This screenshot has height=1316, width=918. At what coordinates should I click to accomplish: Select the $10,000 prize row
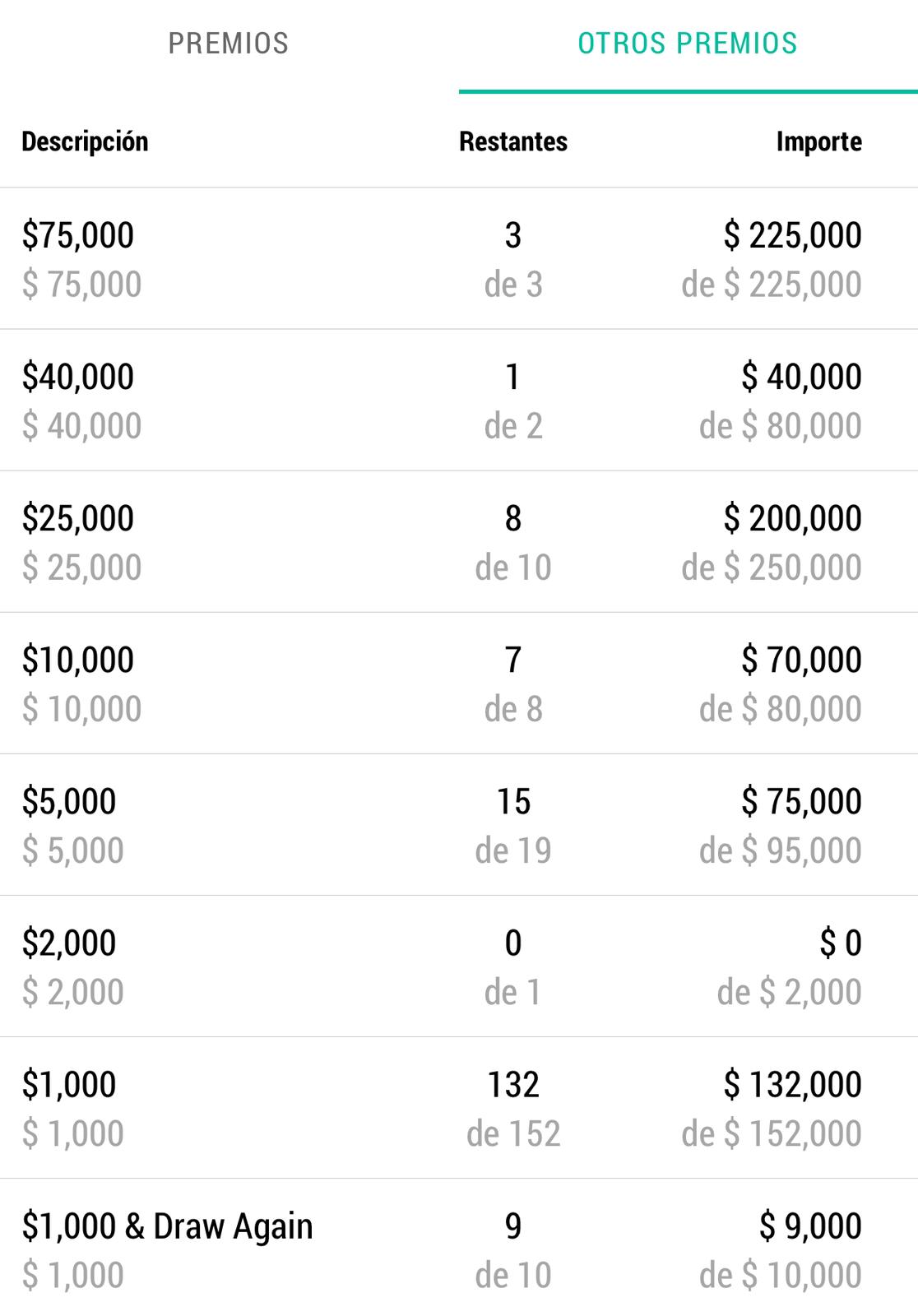pyautogui.click(x=459, y=683)
